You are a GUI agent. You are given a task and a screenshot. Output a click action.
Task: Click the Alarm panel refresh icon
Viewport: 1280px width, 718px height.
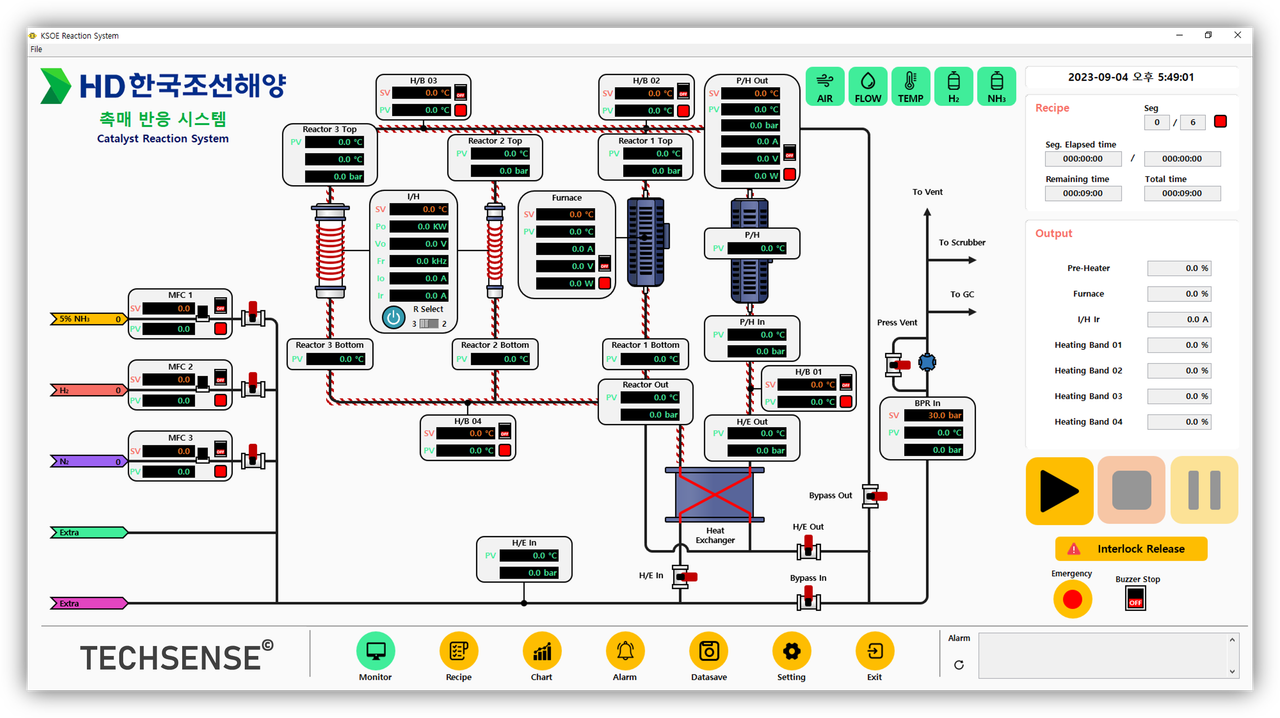coord(959,664)
